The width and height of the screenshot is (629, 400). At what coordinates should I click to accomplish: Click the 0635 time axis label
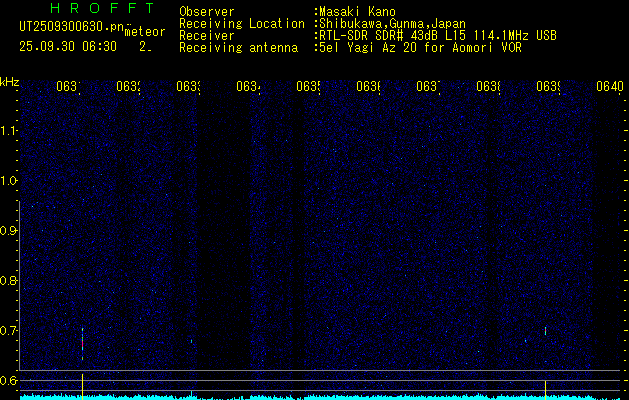(x=308, y=86)
